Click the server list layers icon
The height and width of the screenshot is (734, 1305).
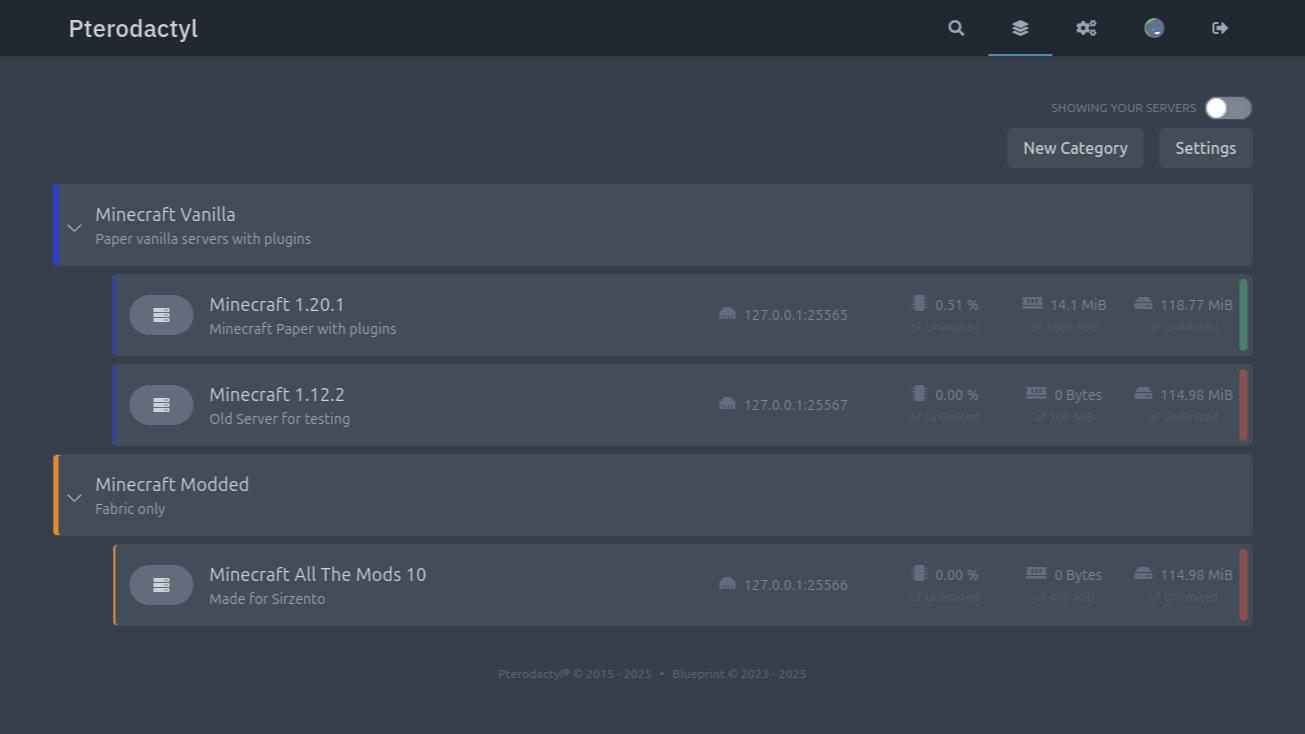click(x=1020, y=28)
